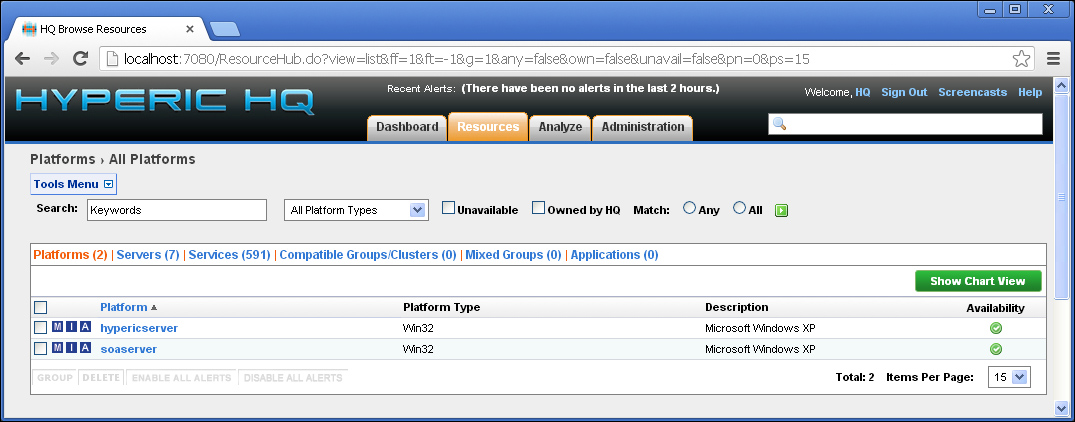Click the browser back arrow
The image size is (1075, 422).
point(22,59)
